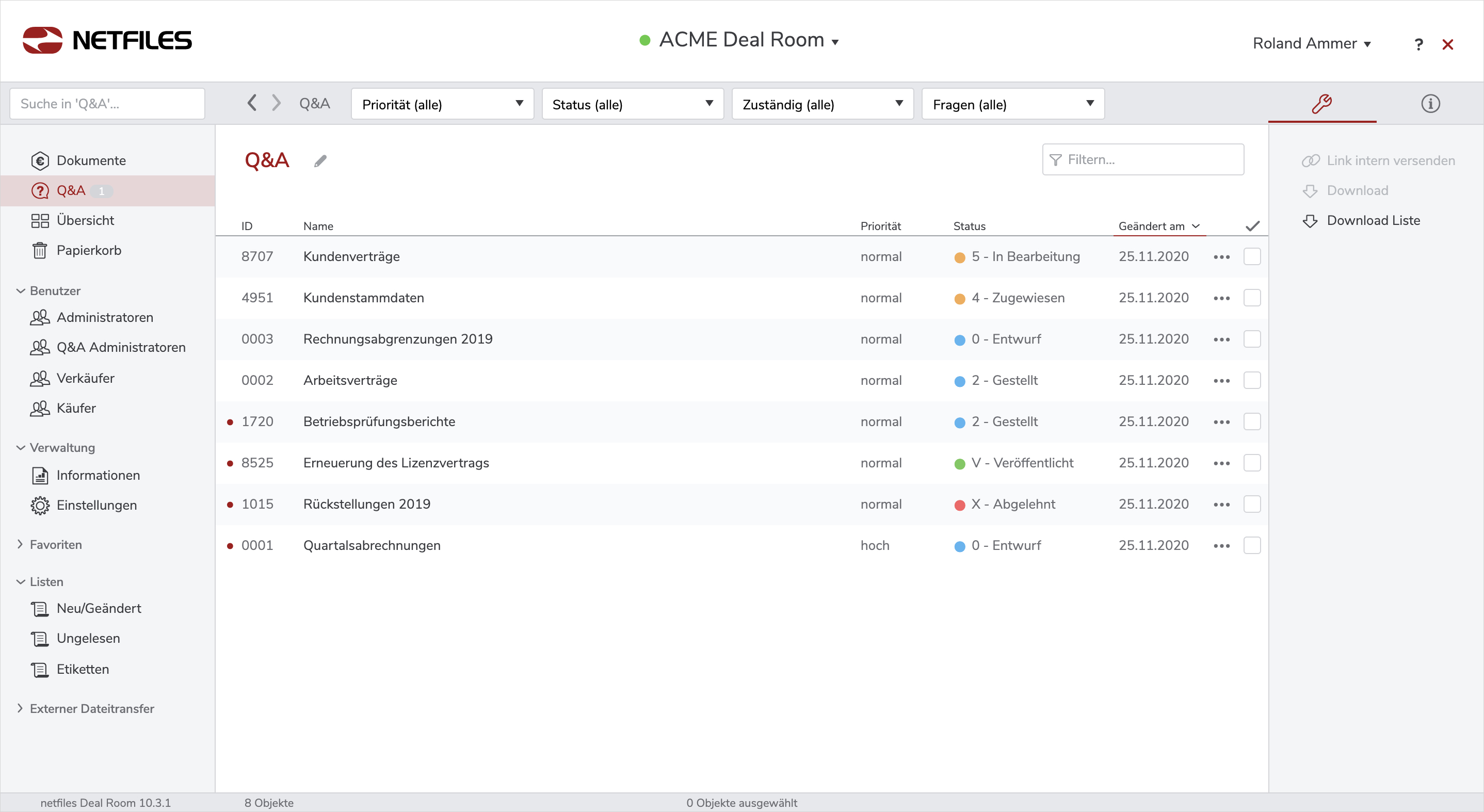Open the wrench tools panel tab
1484x812 pixels.
1321,104
